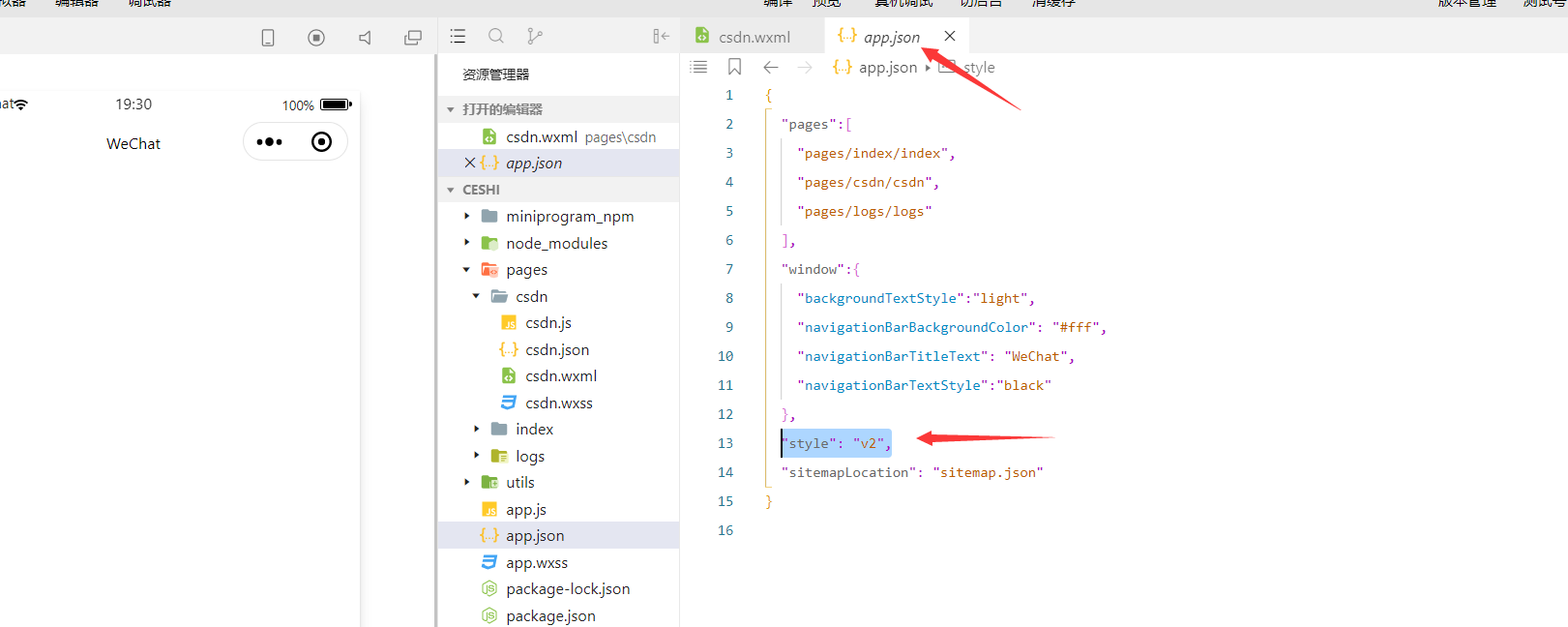Open app.wxss file in tree

click(x=559, y=562)
